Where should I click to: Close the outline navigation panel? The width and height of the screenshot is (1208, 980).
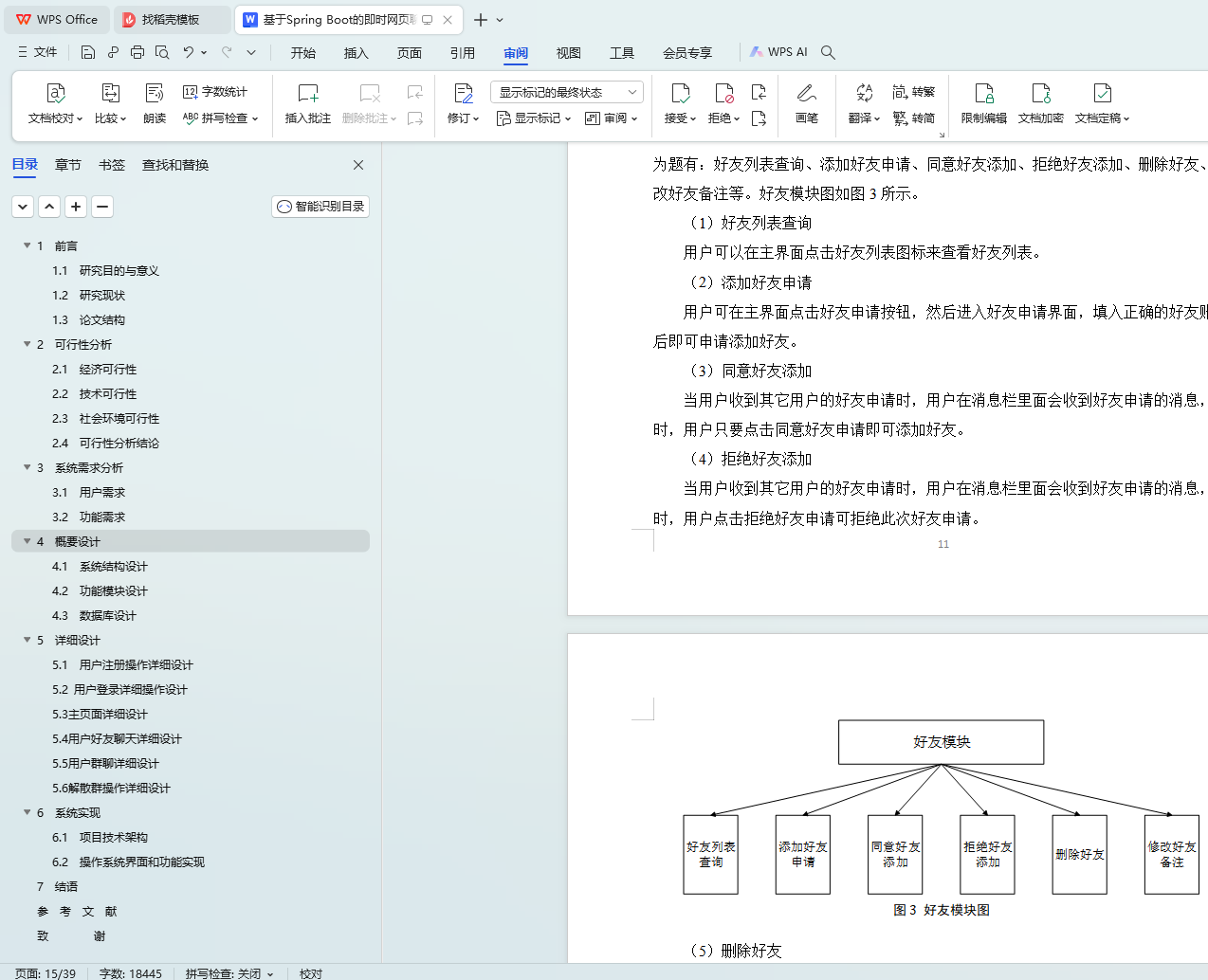coord(358,165)
